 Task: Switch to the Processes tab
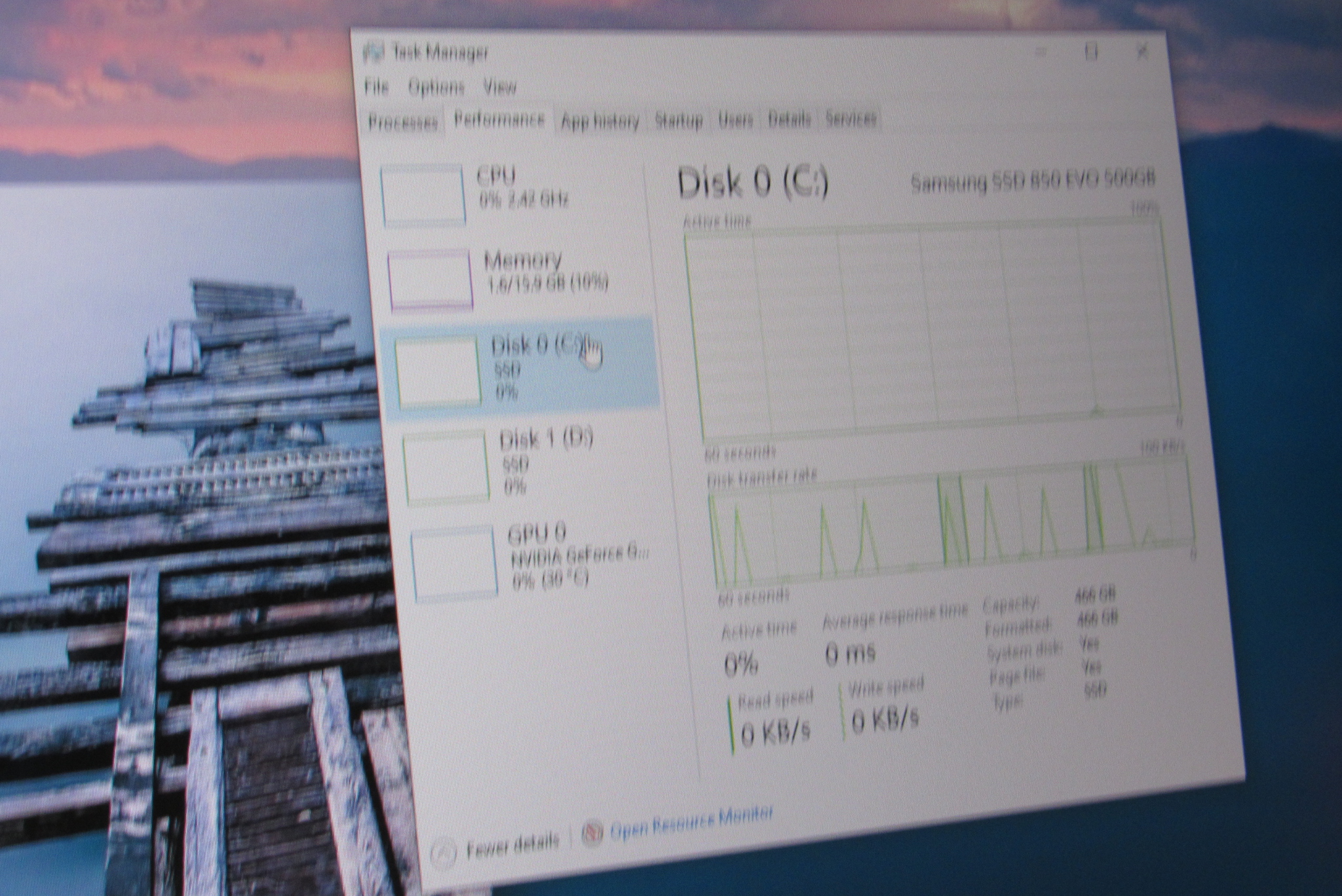[x=402, y=122]
